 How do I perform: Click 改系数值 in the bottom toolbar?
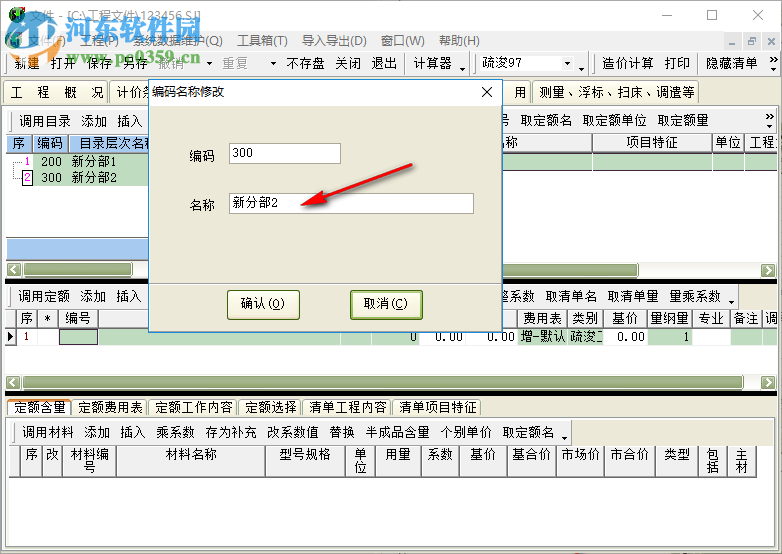292,432
